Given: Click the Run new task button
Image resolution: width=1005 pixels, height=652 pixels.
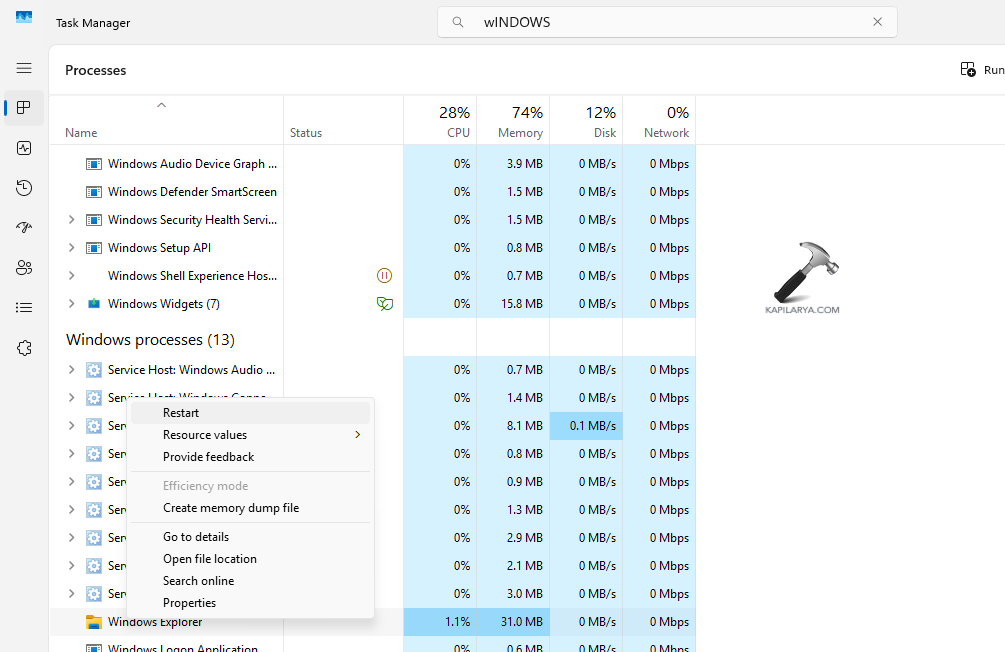Looking at the screenshot, I should pos(978,70).
